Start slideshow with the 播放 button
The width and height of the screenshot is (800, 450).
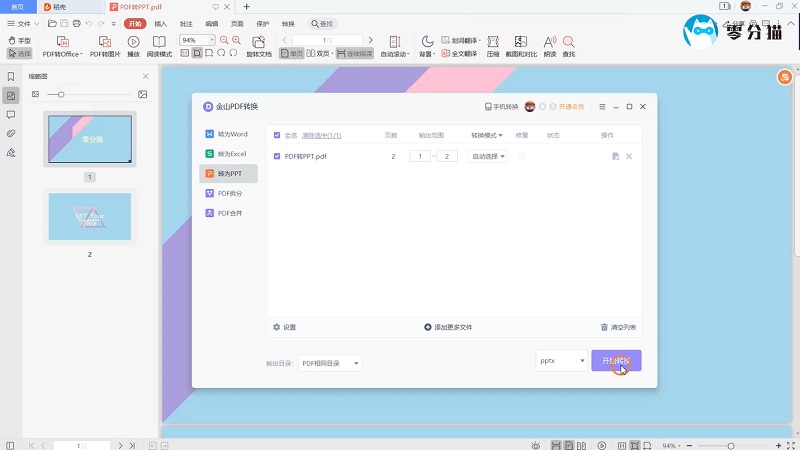point(134,46)
